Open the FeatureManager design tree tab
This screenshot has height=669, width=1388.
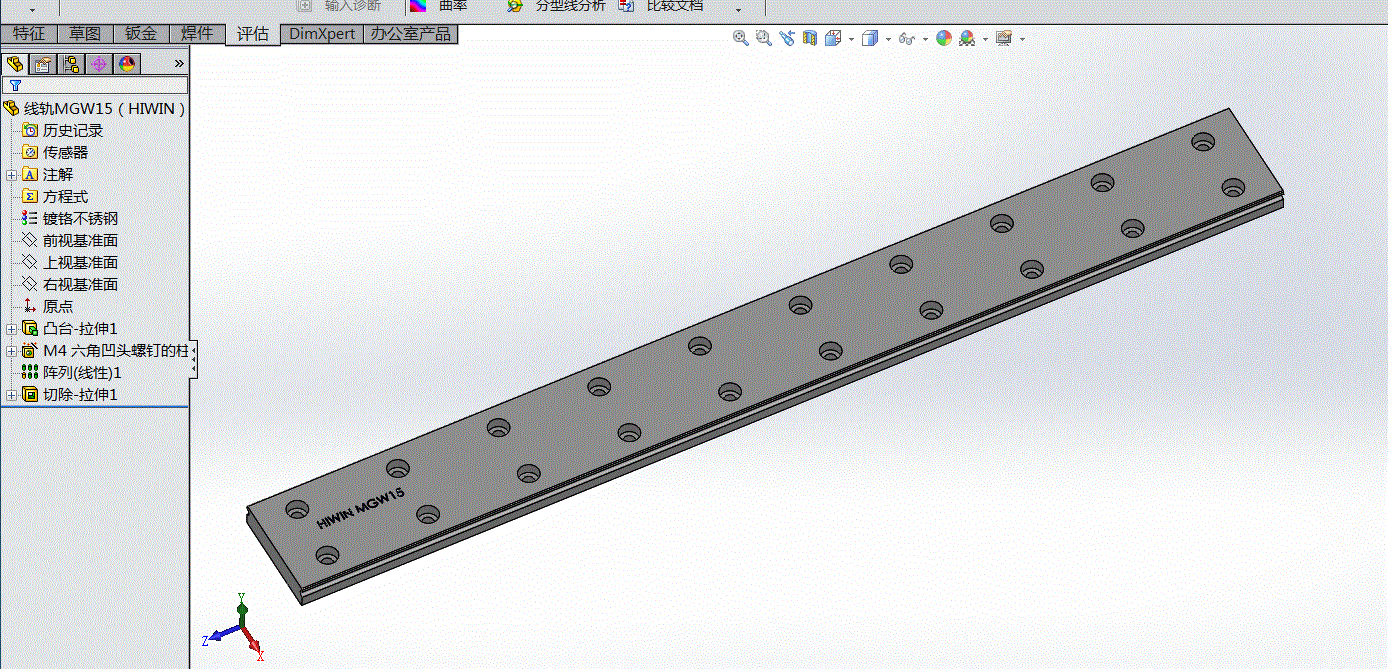(15, 64)
